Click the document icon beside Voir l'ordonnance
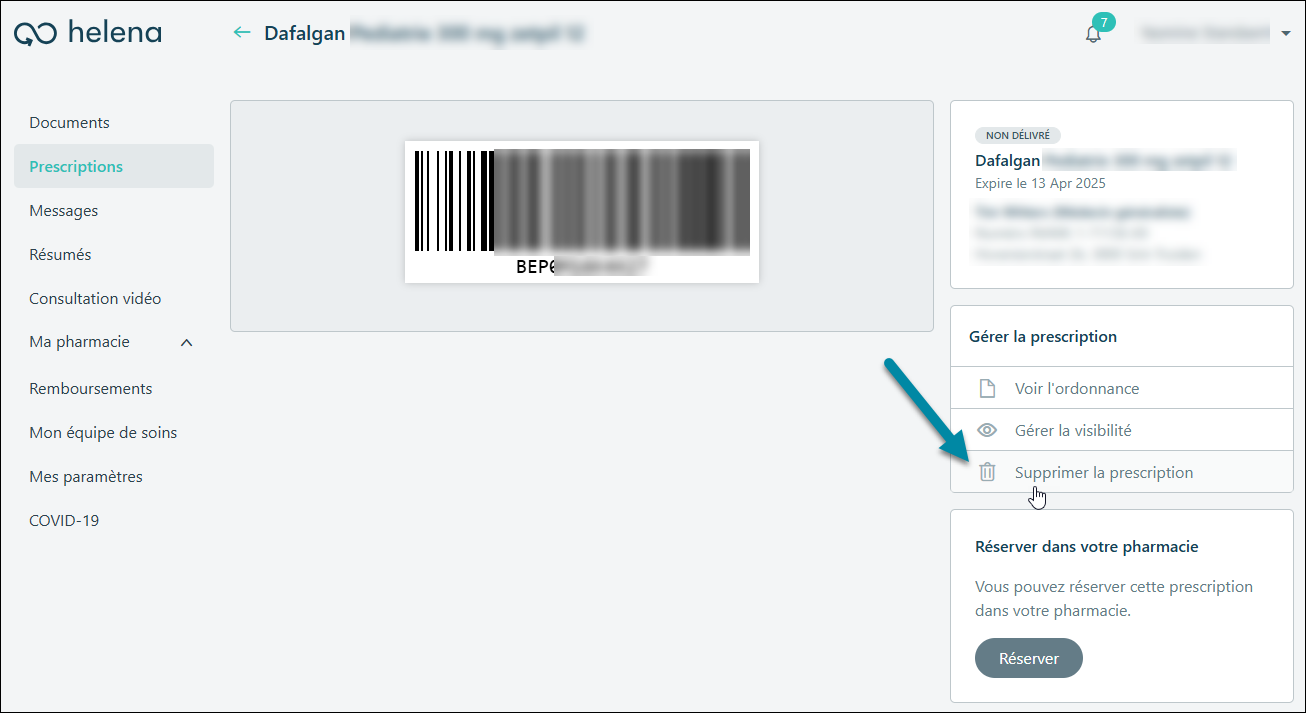Image resolution: width=1306 pixels, height=713 pixels. [987, 388]
